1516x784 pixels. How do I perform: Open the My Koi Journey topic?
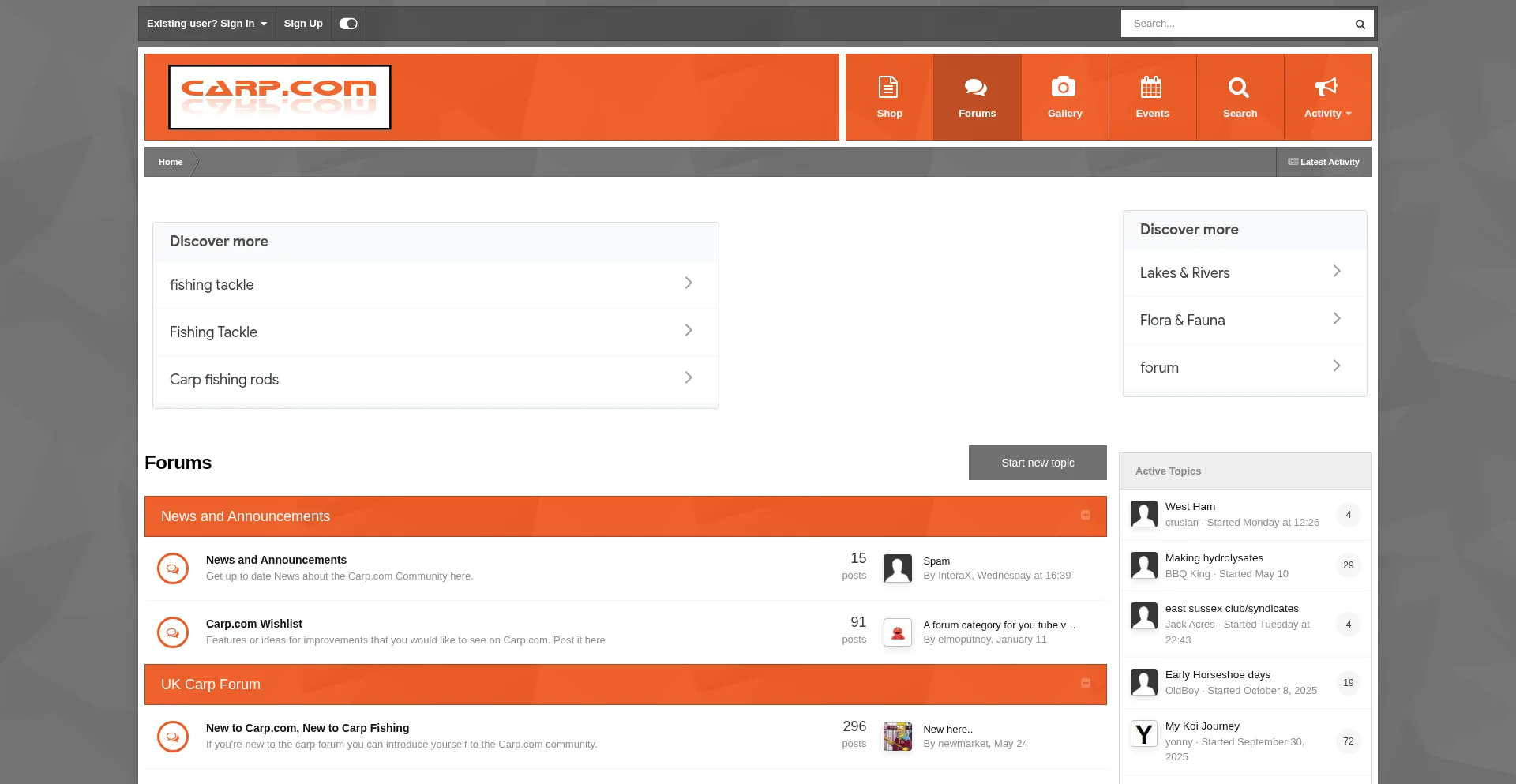(1203, 726)
